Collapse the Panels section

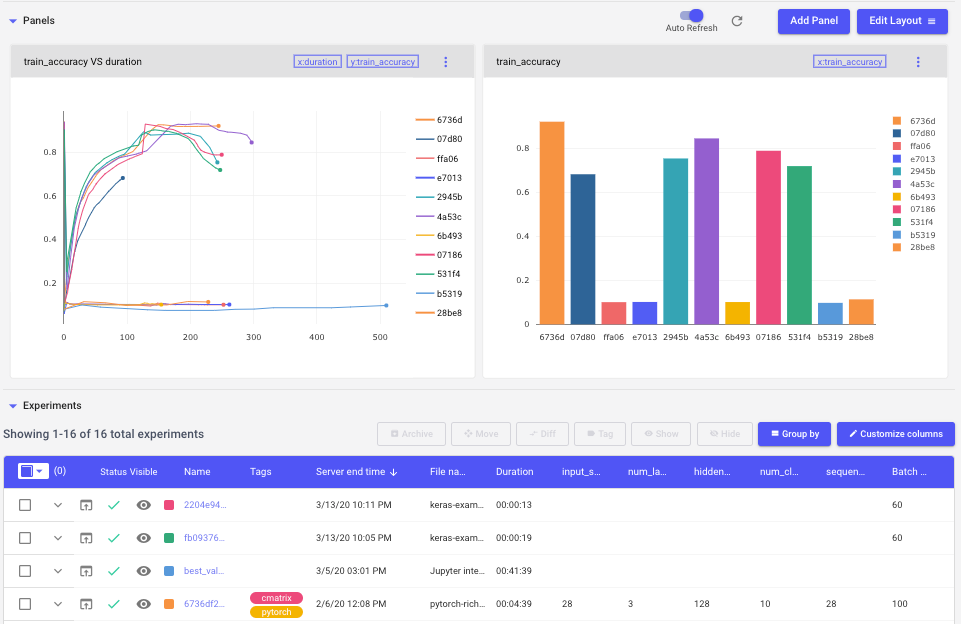(13, 20)
